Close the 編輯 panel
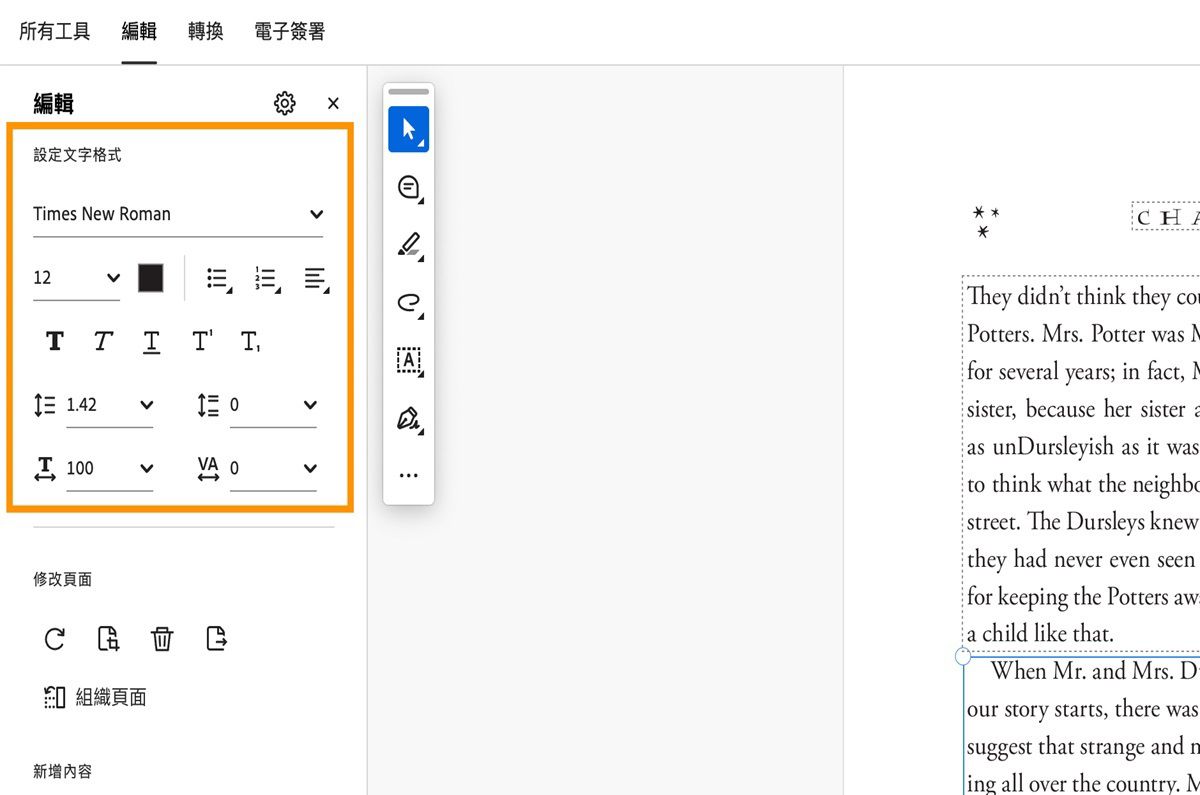The height and width of the screenshot is (795, 1200). (x=333, y=103)
